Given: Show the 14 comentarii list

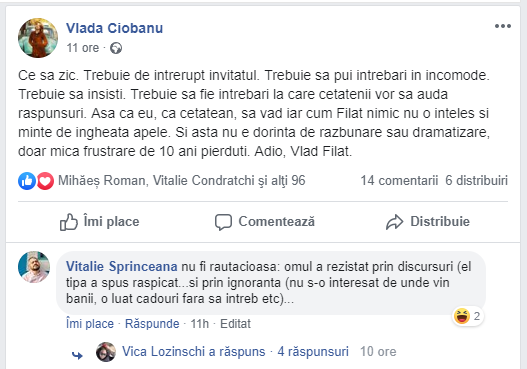Looking at the screenshot, I should tap(399, 180).
